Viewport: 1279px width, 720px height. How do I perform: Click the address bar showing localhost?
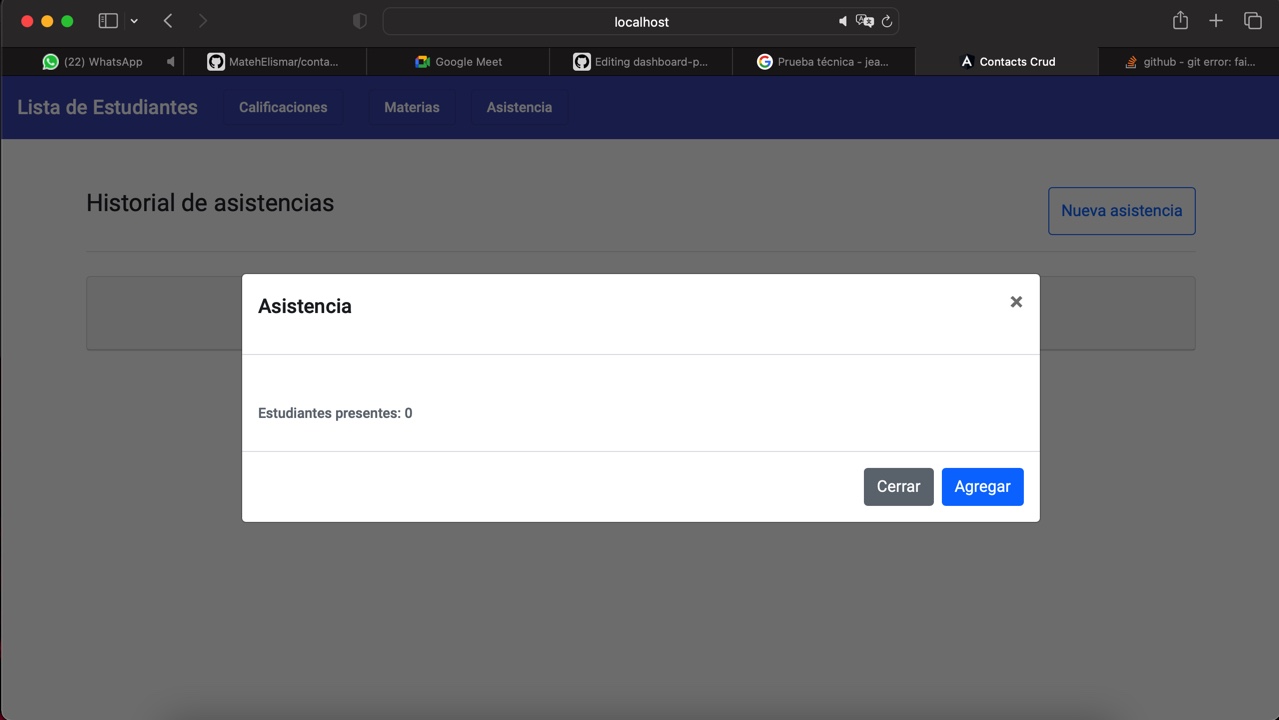[641, 21]
